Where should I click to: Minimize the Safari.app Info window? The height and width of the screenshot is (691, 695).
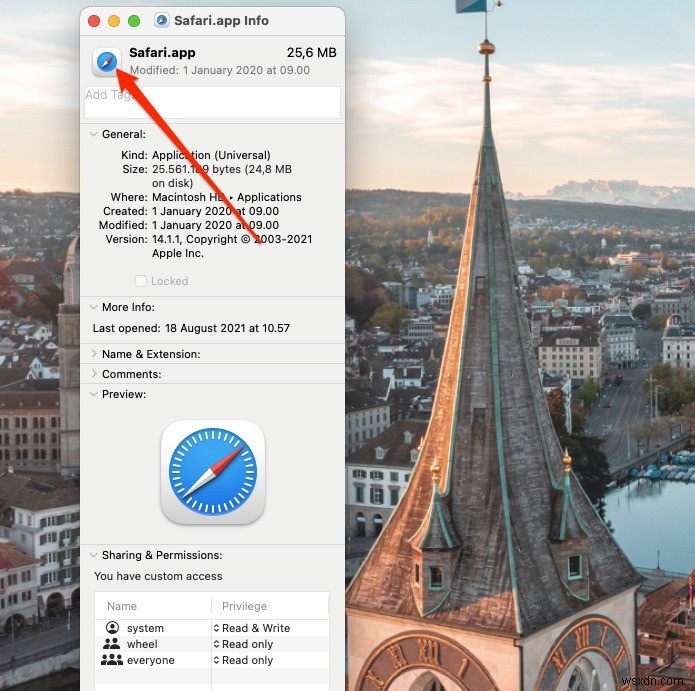(114, 21)
